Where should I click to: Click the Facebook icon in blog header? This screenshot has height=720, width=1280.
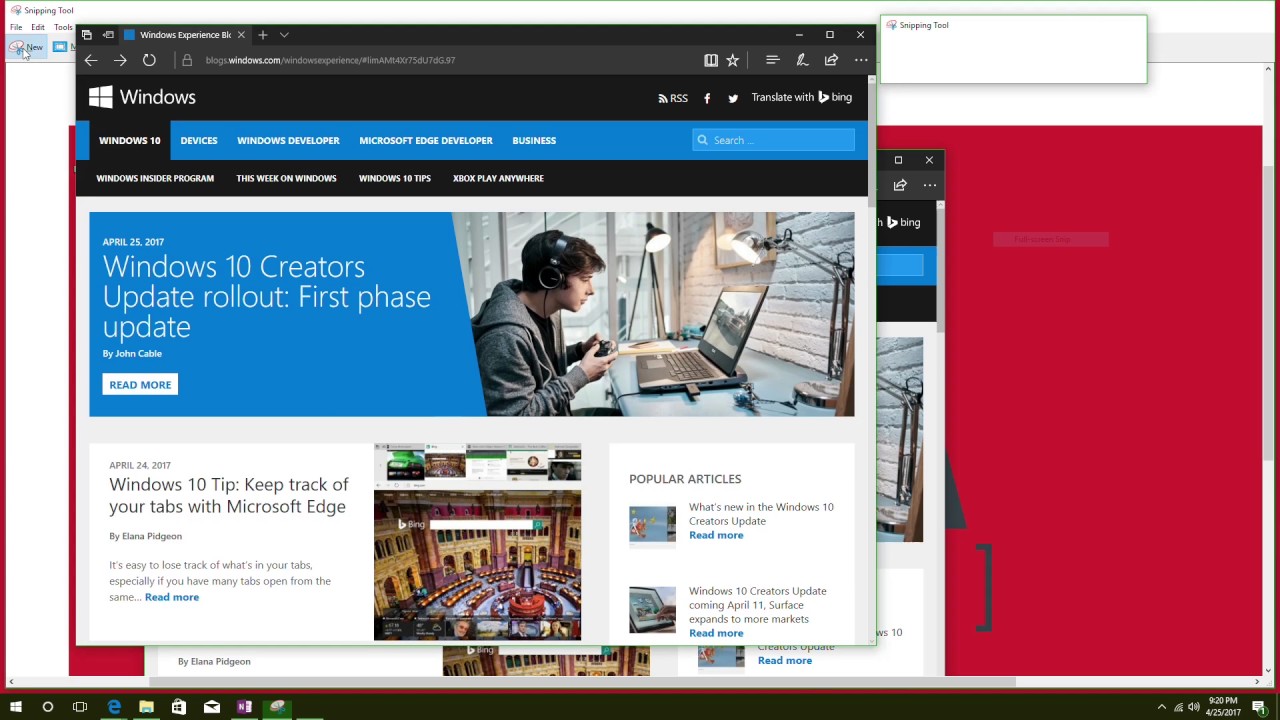click(x=707, y=98)
